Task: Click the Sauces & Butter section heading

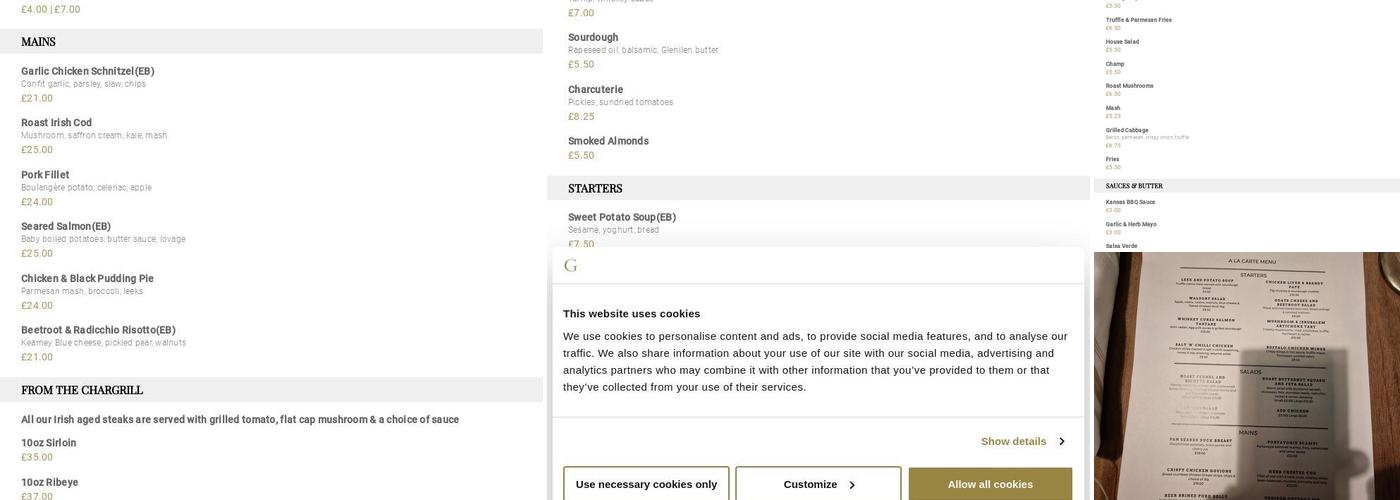Action: point(1134,186)
